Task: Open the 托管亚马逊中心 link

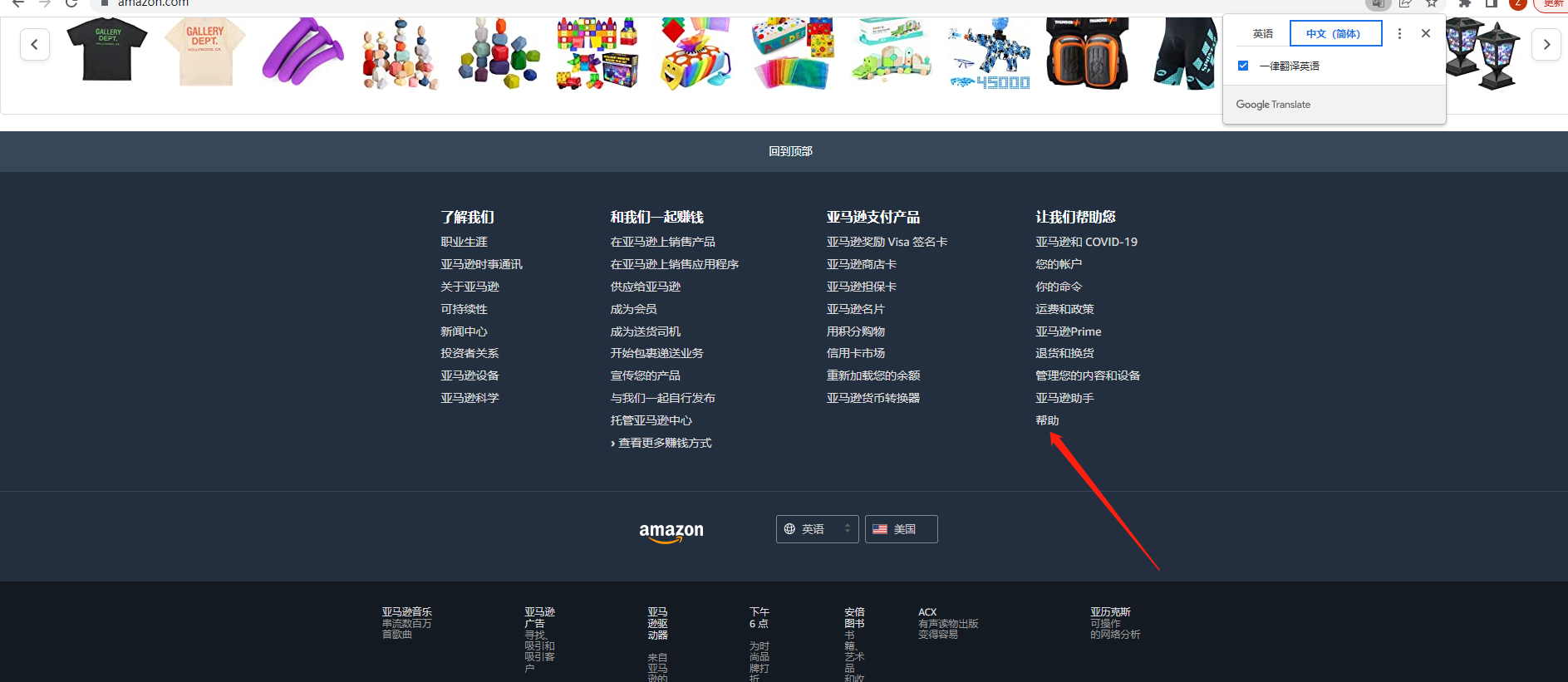Action: [651, 420]
